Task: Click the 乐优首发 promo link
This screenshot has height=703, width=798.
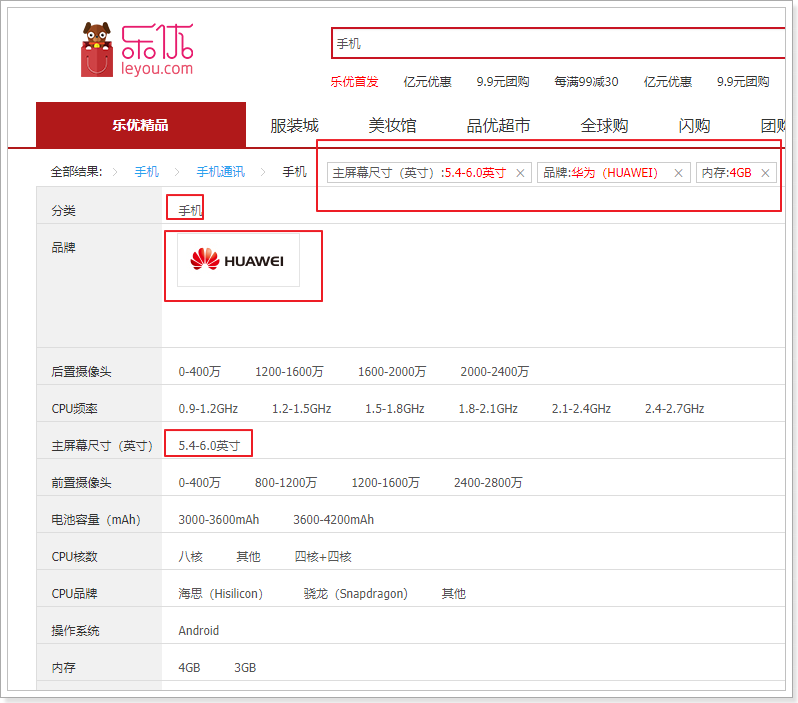Action: [x=354, y=82]
